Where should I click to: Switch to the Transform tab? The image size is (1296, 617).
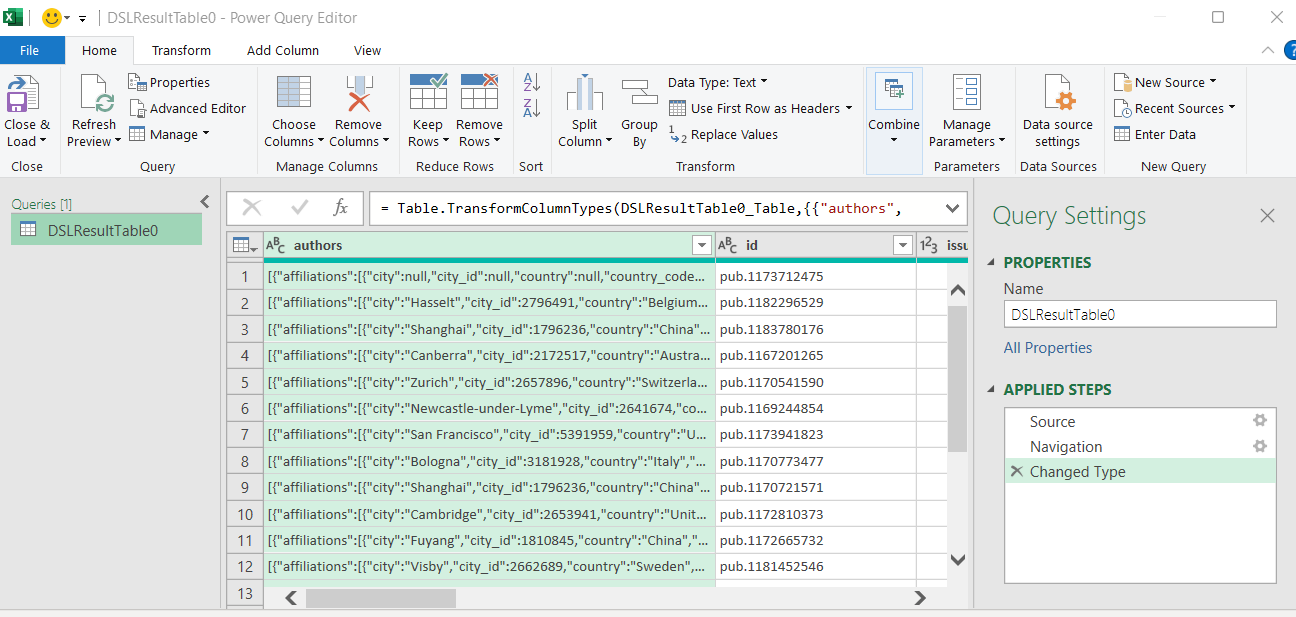pos(181,50)
